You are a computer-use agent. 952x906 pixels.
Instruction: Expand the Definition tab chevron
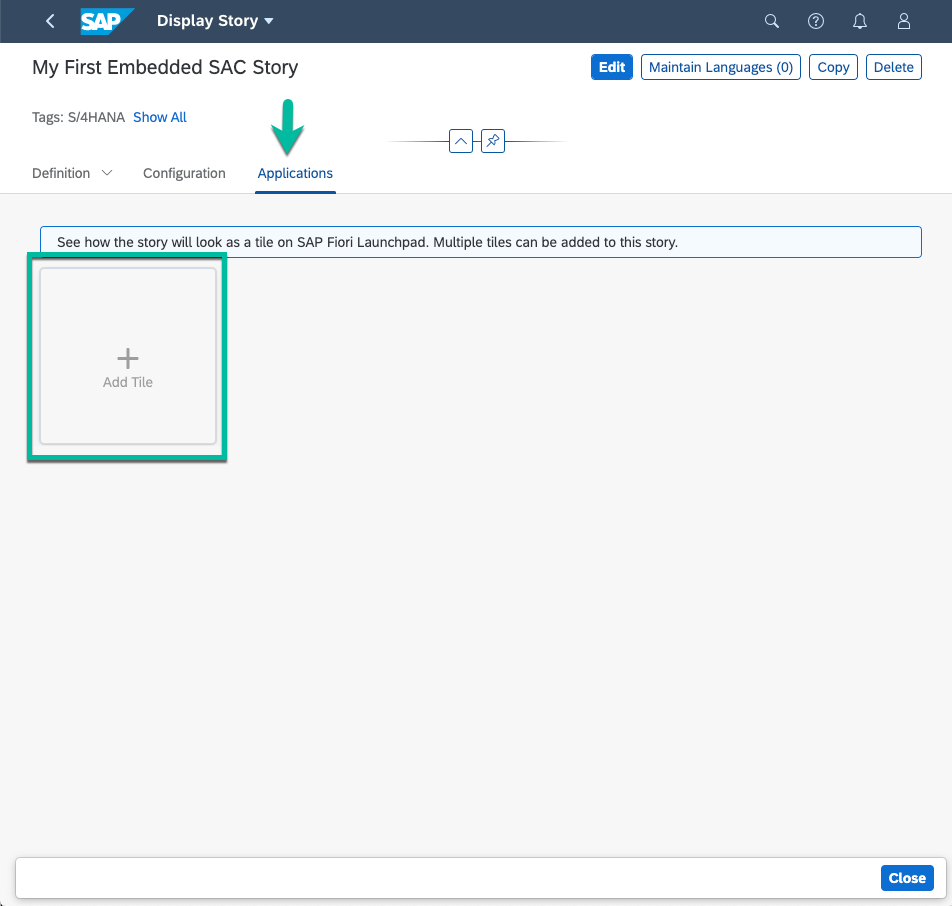pos(107,173)
